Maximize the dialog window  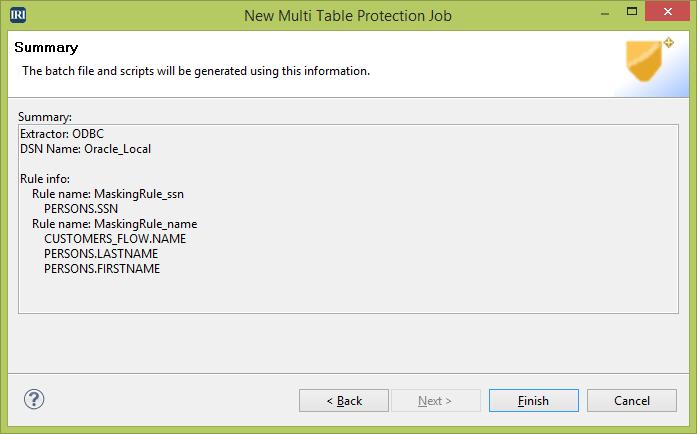(x=632, y=12)
